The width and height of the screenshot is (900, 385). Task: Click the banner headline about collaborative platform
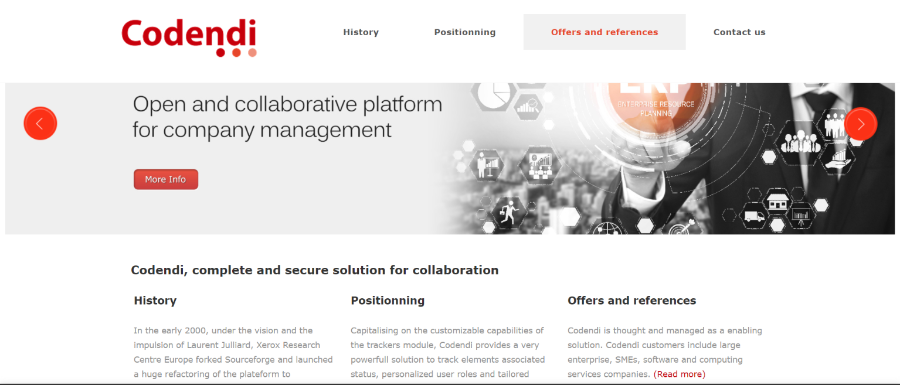(x=288, y=117)
